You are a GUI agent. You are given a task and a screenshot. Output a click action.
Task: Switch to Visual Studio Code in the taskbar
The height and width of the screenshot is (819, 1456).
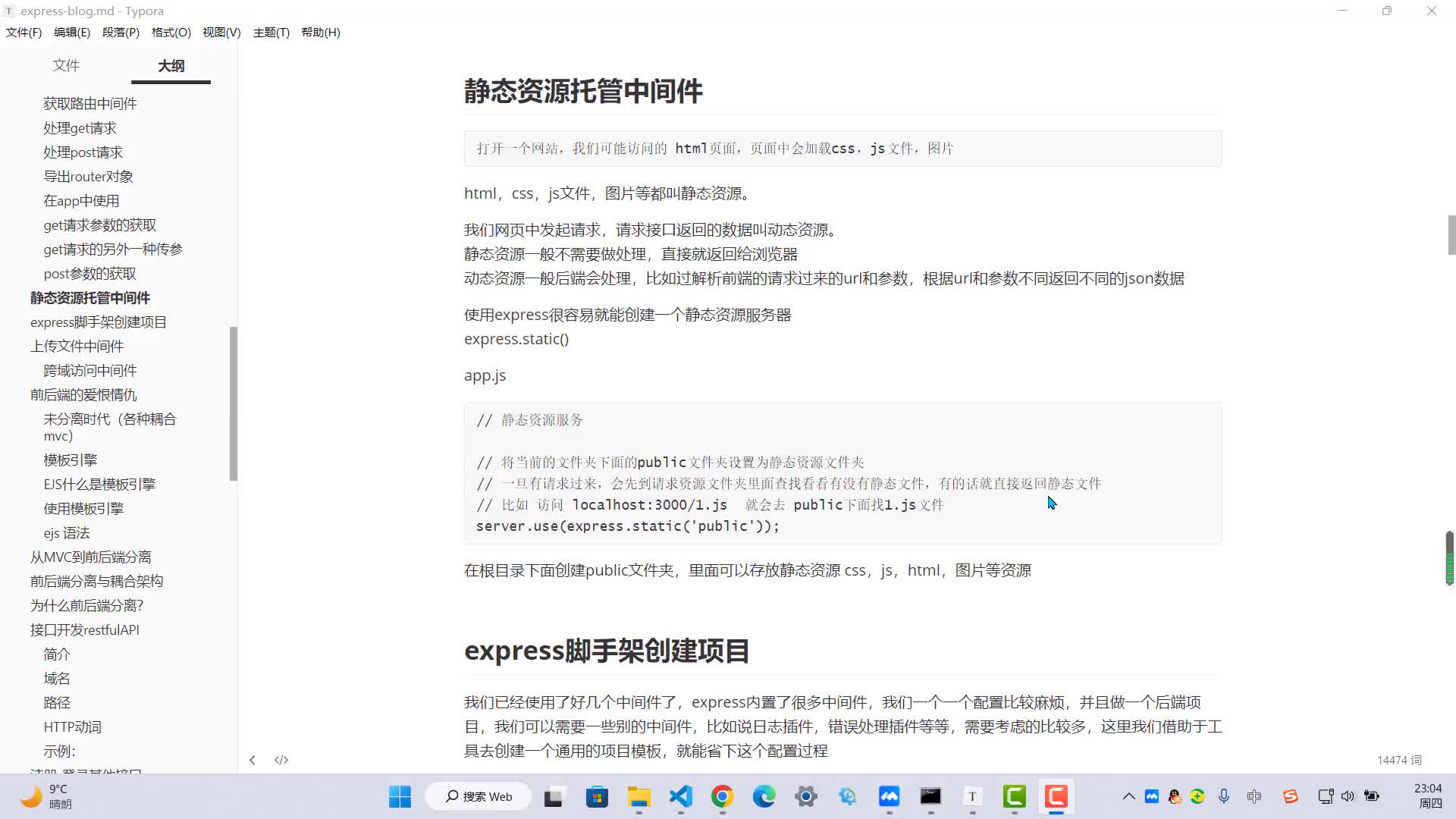[x=681, y=796]
